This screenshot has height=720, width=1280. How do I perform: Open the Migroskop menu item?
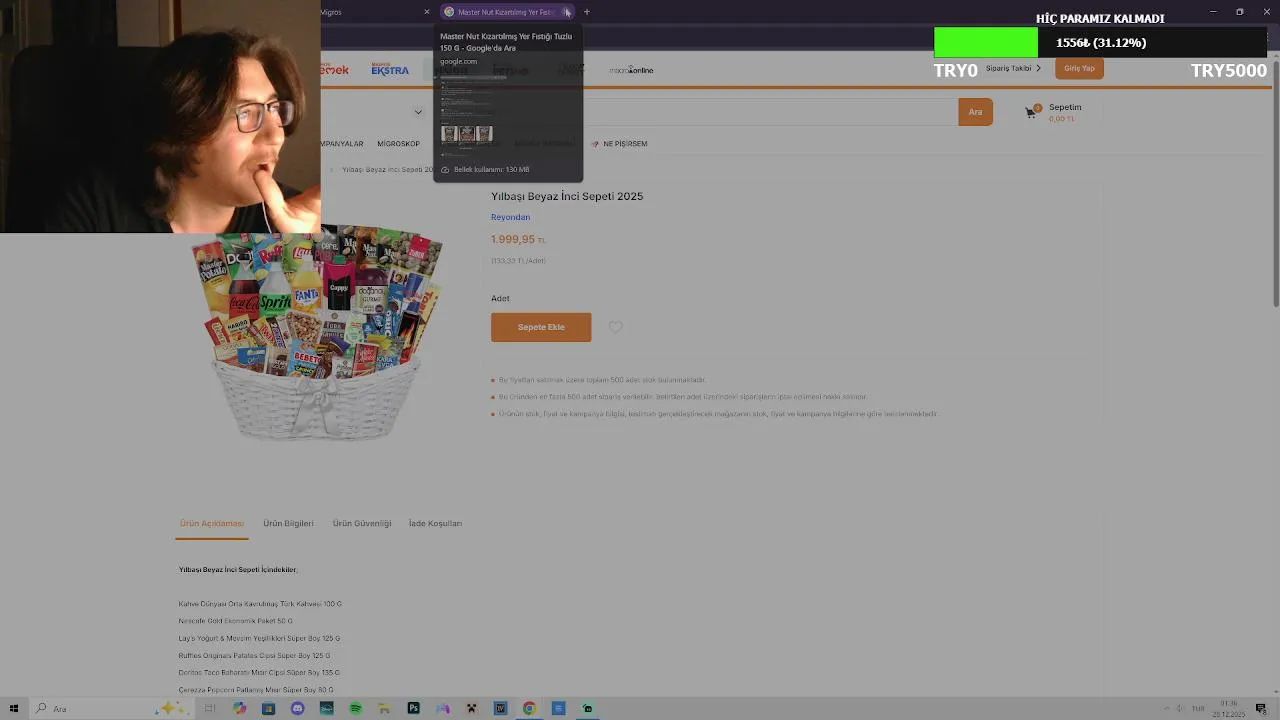pyautogui.click(x=398, y=144)
